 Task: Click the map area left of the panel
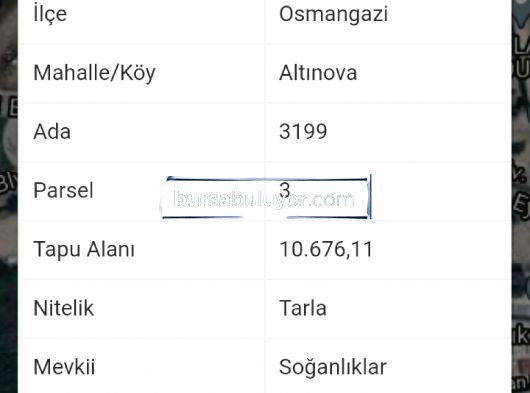pos(9,196)
